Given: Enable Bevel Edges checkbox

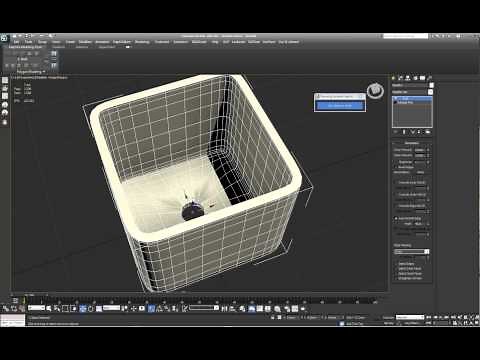Looking at the screenshot, I should [396, 167].
